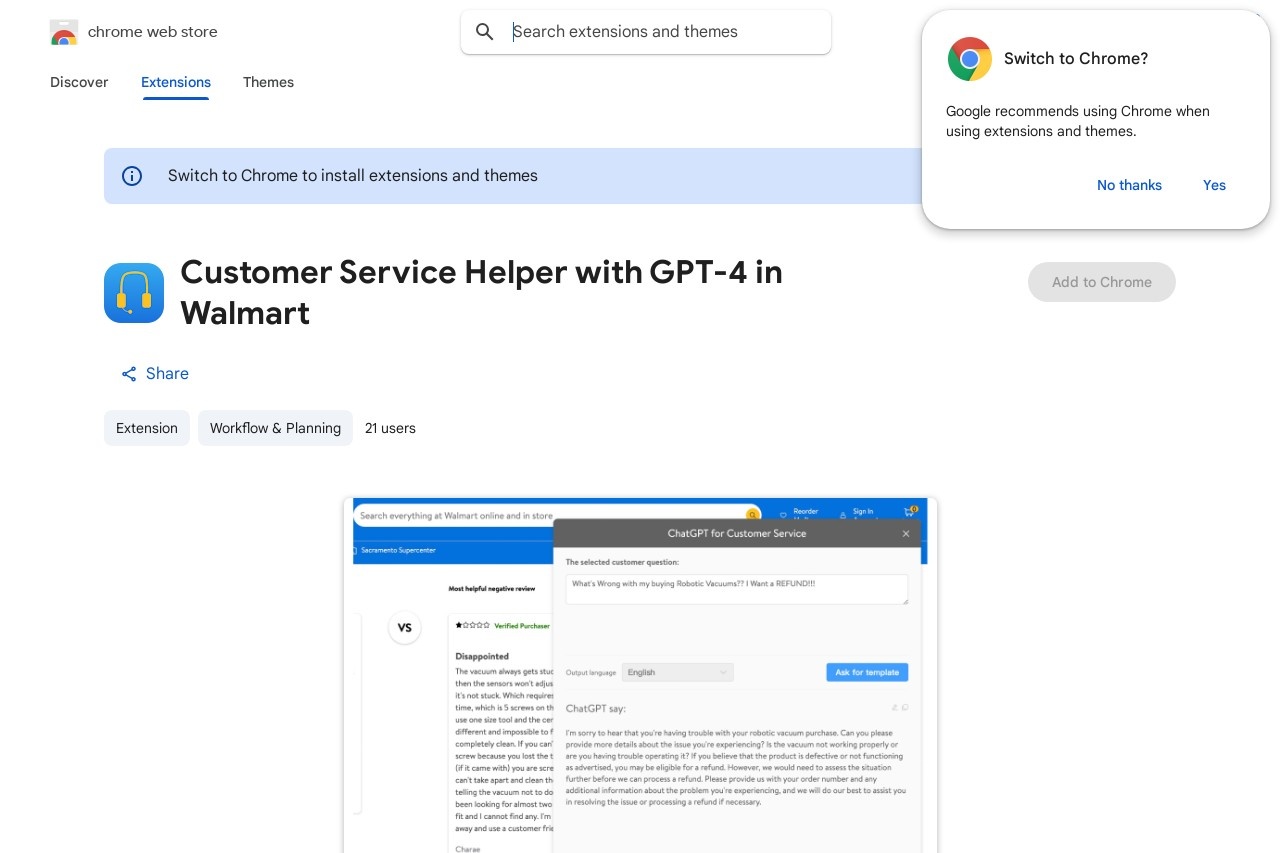The image size is (1280, 853).
Task: Click the info icon in the blue banner
Action: [132, 176]
